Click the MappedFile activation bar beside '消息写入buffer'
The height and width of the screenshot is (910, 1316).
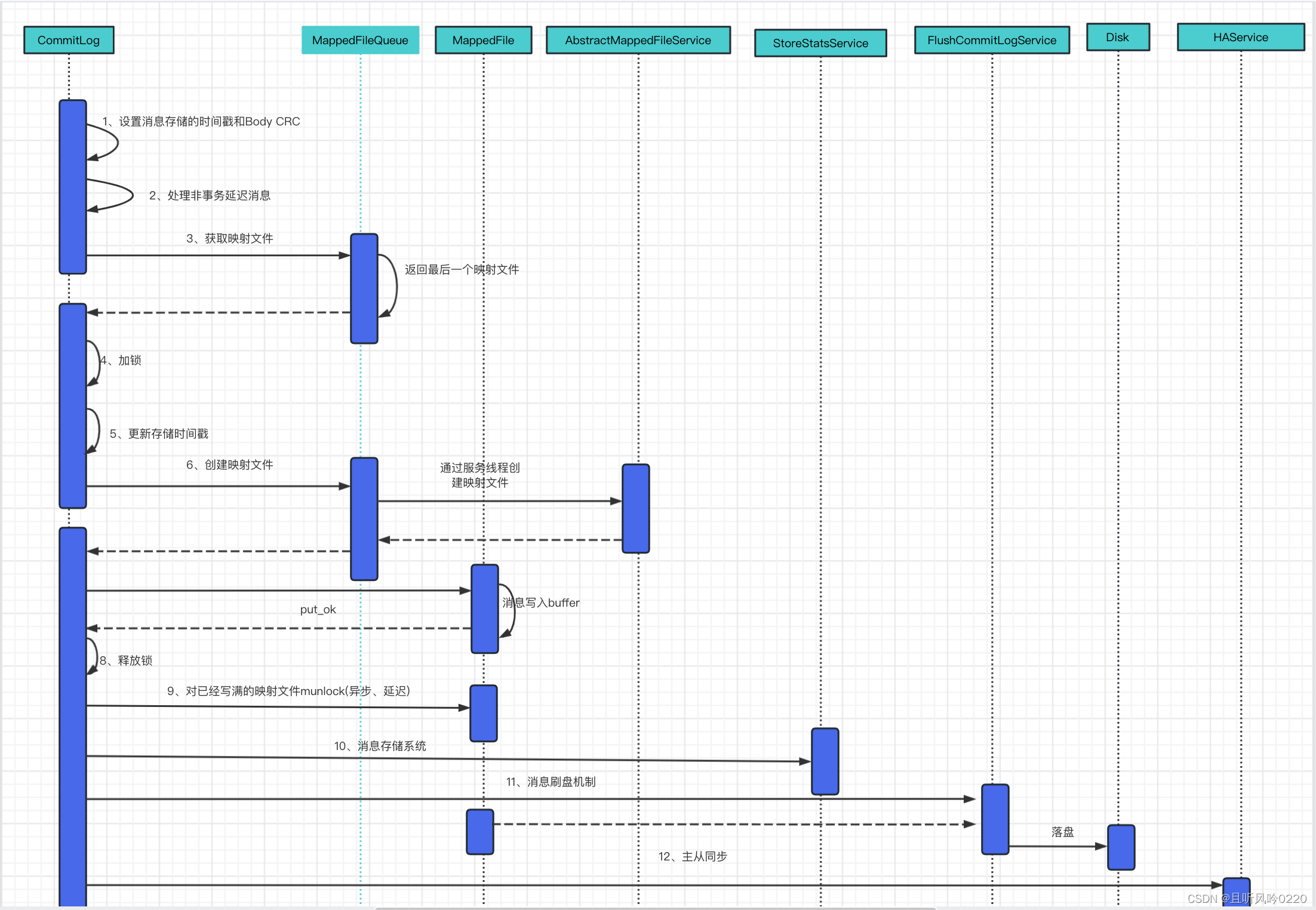click(x=485, y=609)
